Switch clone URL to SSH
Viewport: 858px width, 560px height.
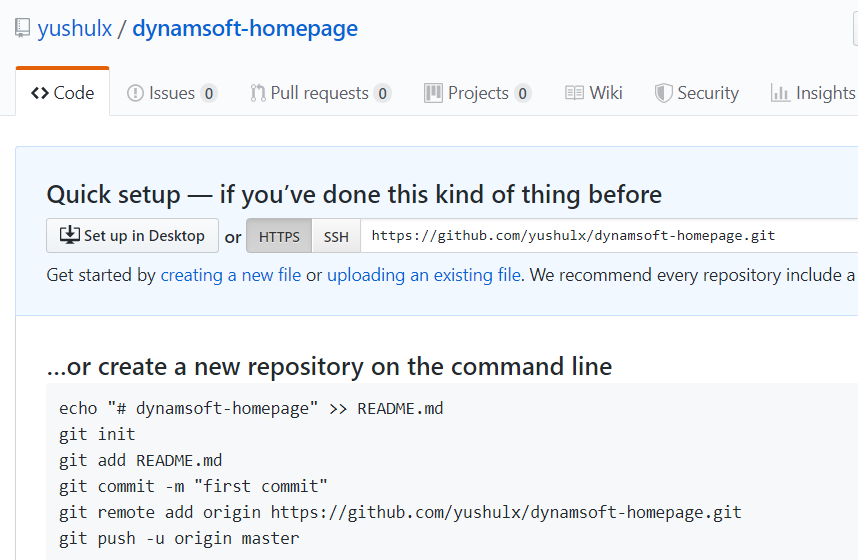click(336, 237)
